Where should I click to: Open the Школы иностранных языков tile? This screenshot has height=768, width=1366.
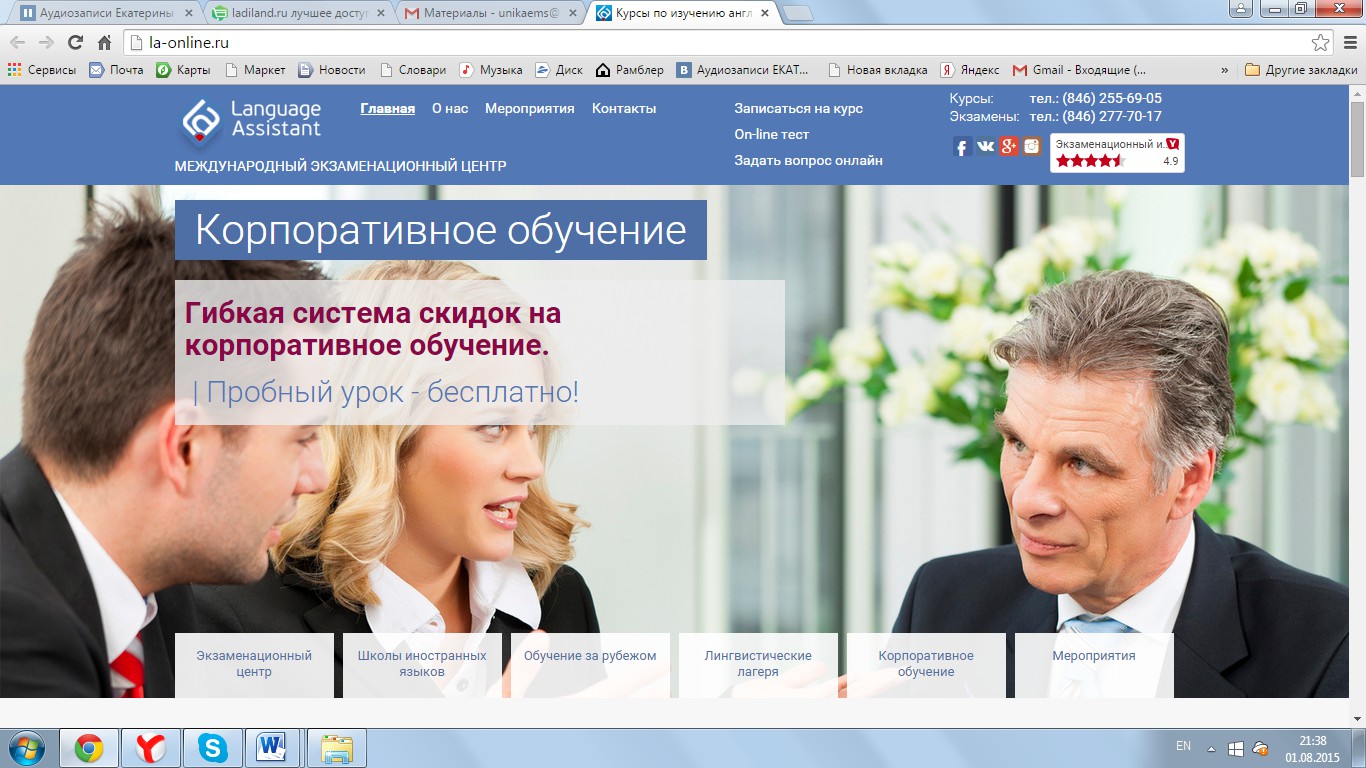click(422, 665)
